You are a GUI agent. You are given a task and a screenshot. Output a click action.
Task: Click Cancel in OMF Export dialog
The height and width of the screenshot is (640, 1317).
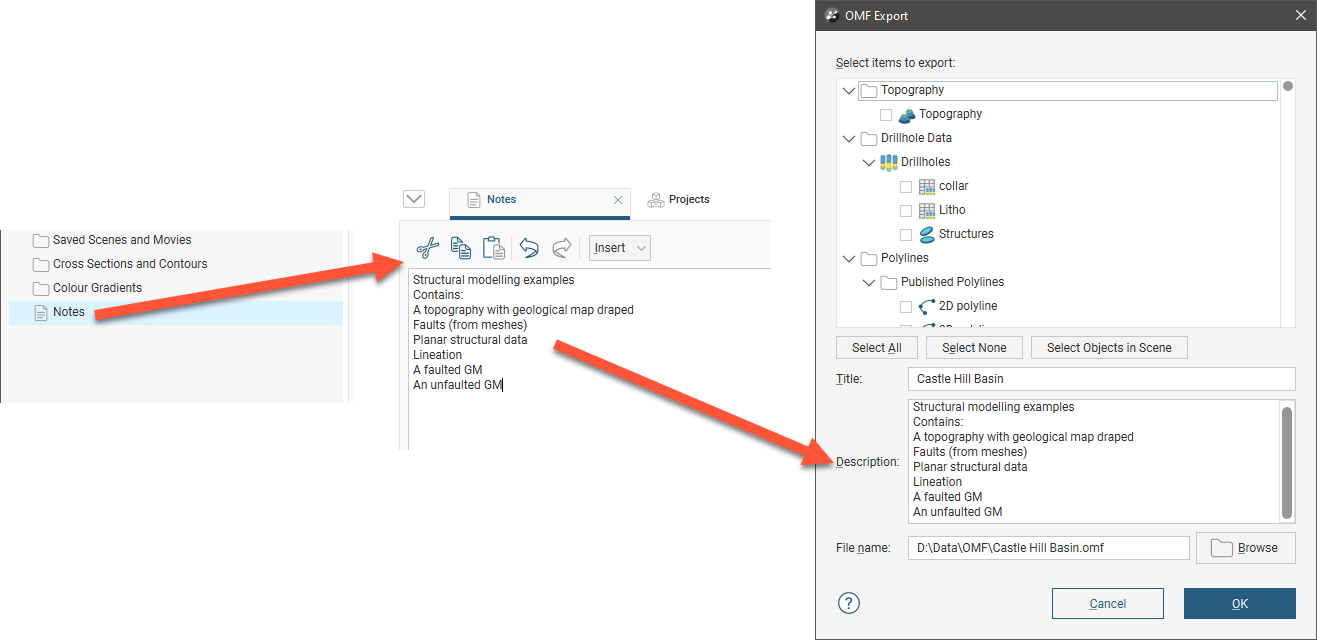pyautogui.click(x=1108, y=604)
